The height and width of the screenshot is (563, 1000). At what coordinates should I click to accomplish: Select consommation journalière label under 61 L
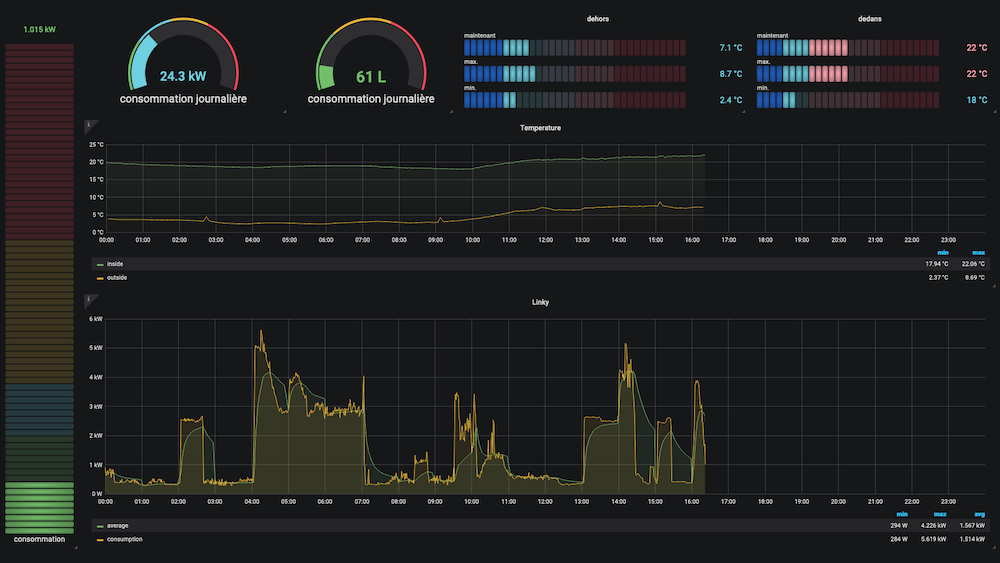371,99
